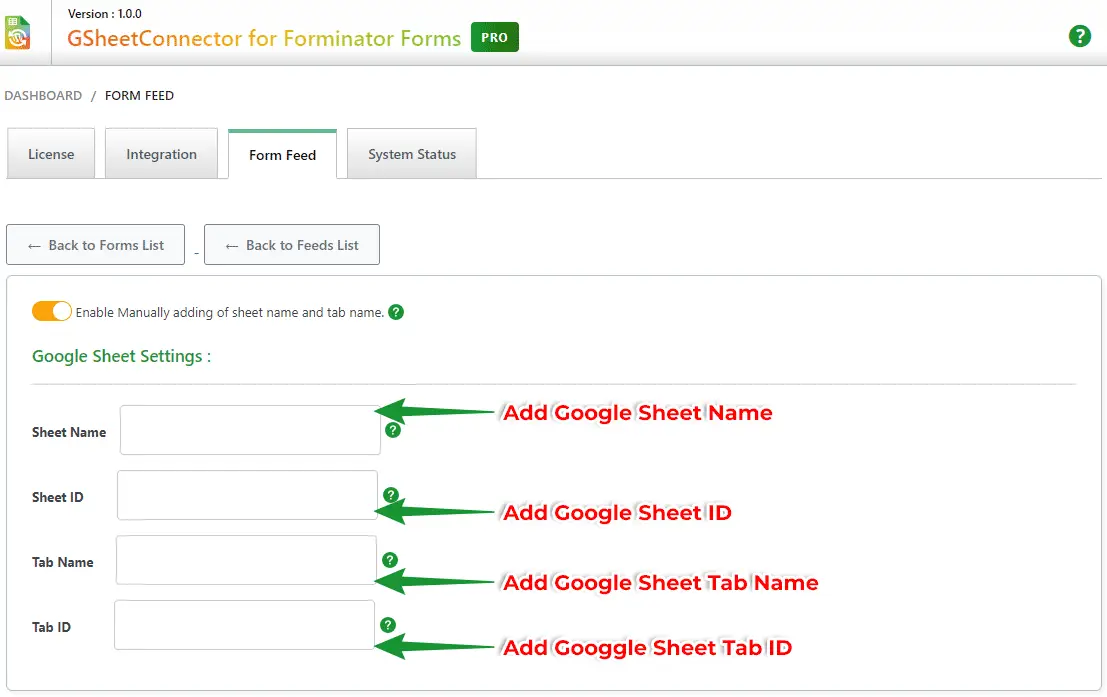1107x697 pixels.
Task: Switch to the License tab
Action: (x=51, y=155)
